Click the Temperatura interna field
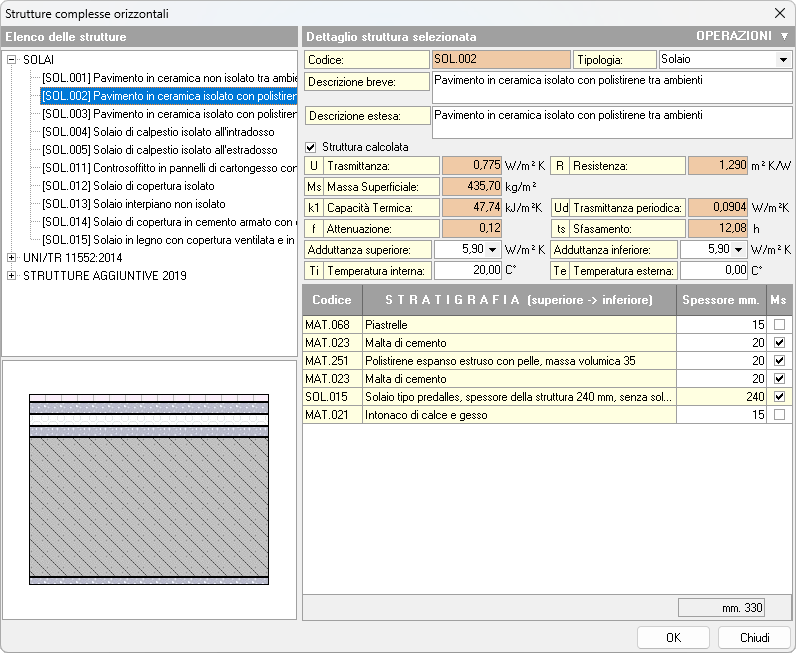Screen dimensions: 796x653 pyautogui.click(x=467, y=270)
